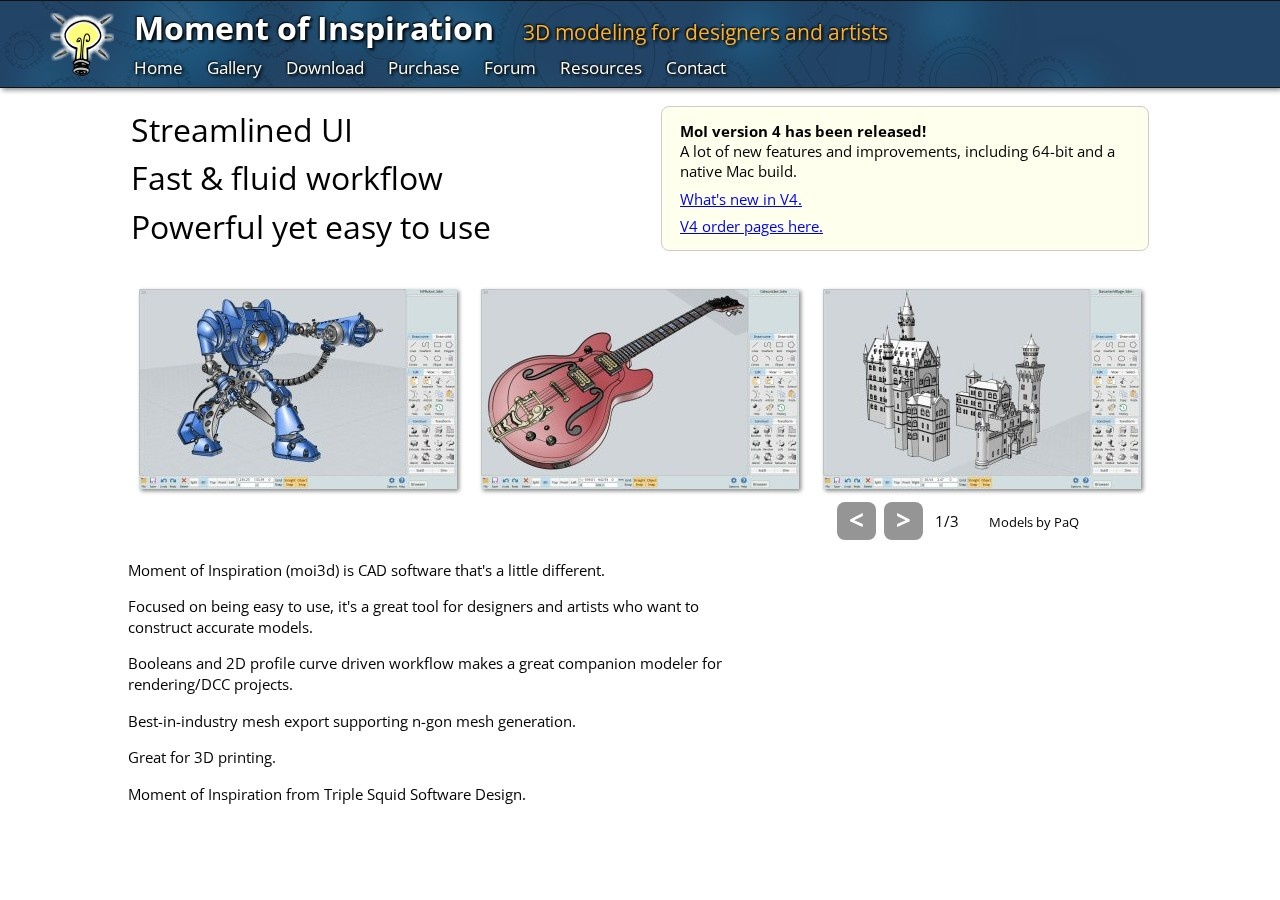Click the CAD software intro sentence

(x=366, y=570)
